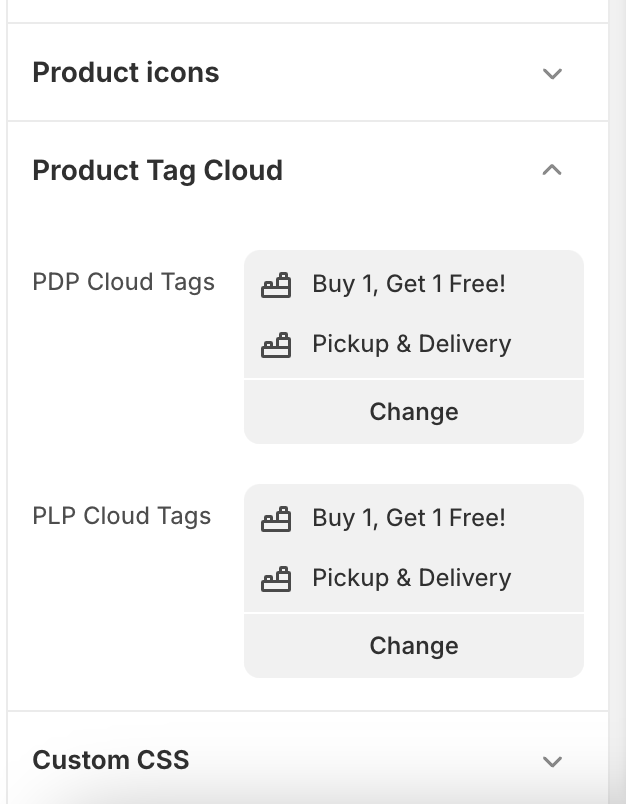Image resolution: width=626 pixels, height=804 pixels.
Task: Click the Custom CSS section heading
Action: (111, 760)
